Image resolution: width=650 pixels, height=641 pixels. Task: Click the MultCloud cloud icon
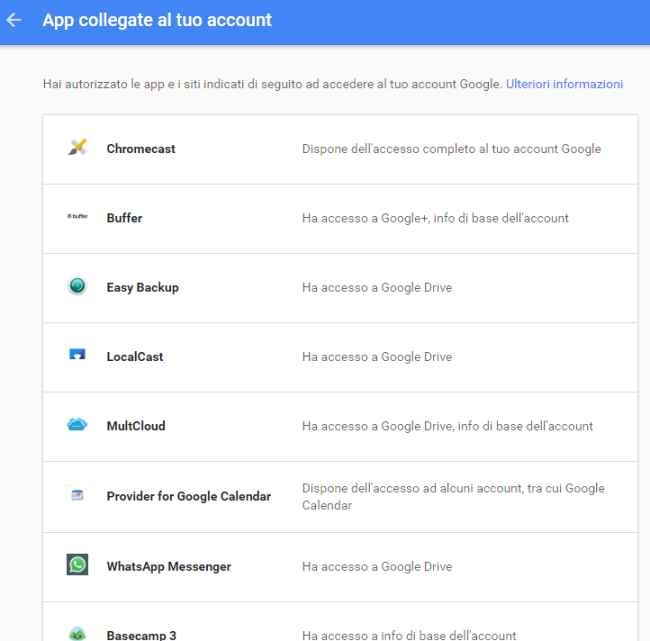click(x=77, y=425)
